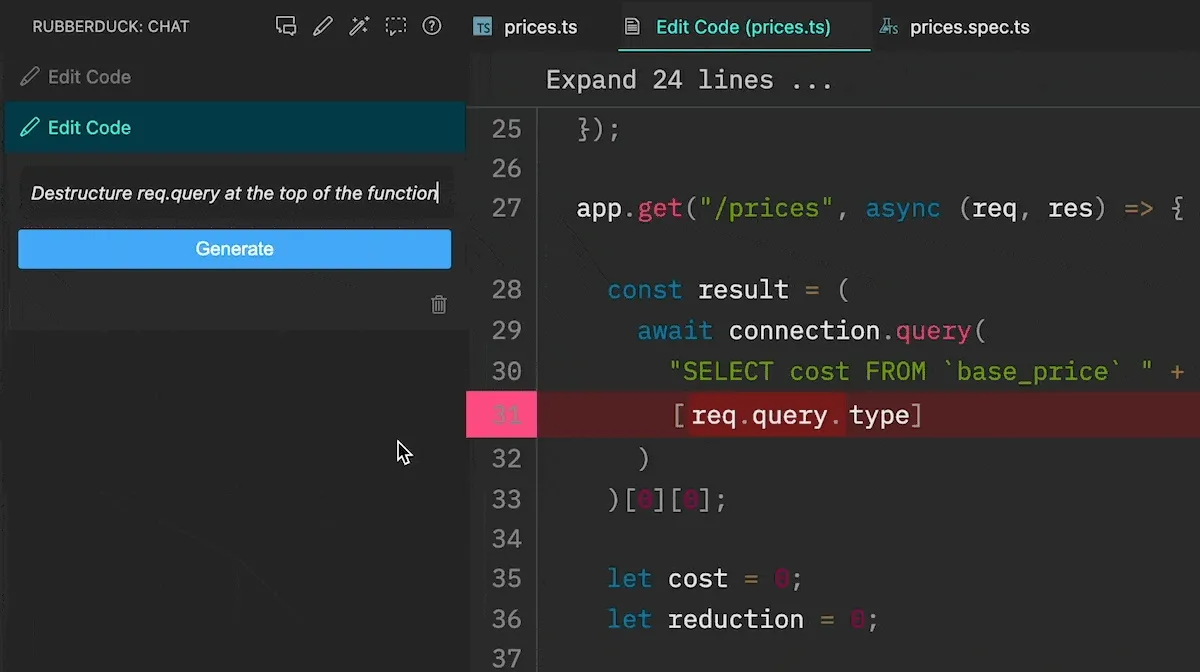Screen dimensions: 1200x672
Task: Expand 24 hidden lines in the diff
Action: click(689, 80)
